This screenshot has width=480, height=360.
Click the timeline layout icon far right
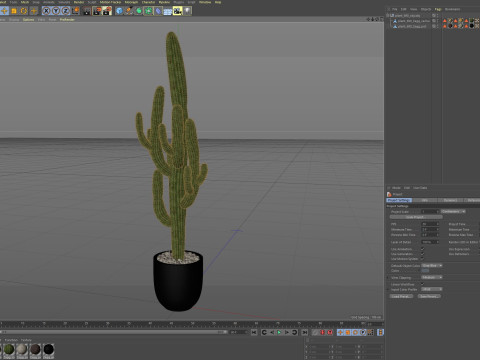[x=380, y=332]
